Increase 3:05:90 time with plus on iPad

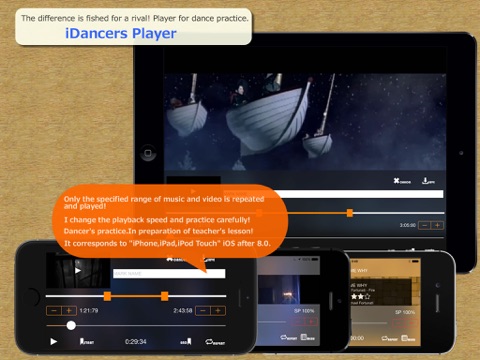click(437, 226)
